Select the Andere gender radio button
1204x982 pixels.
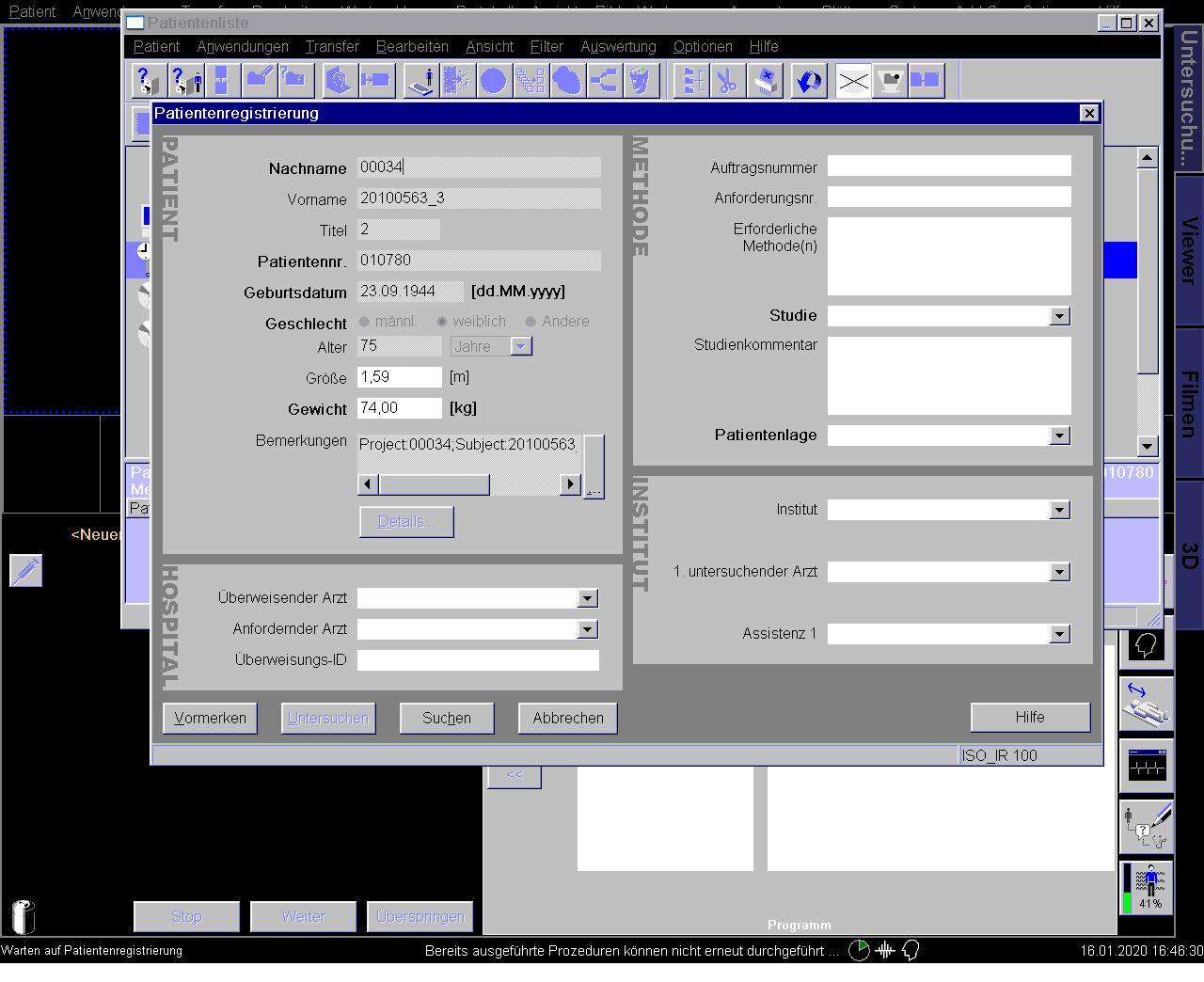pos(531,322)
